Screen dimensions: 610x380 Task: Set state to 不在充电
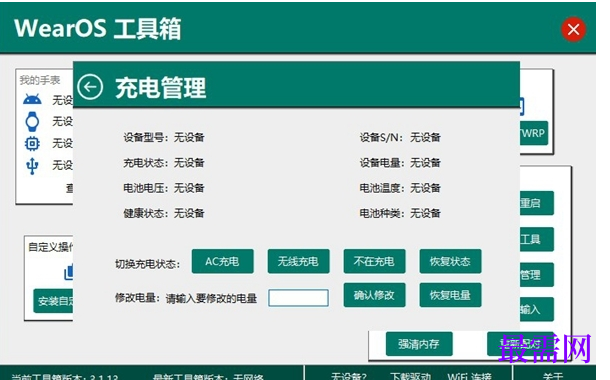click(374, 261)
